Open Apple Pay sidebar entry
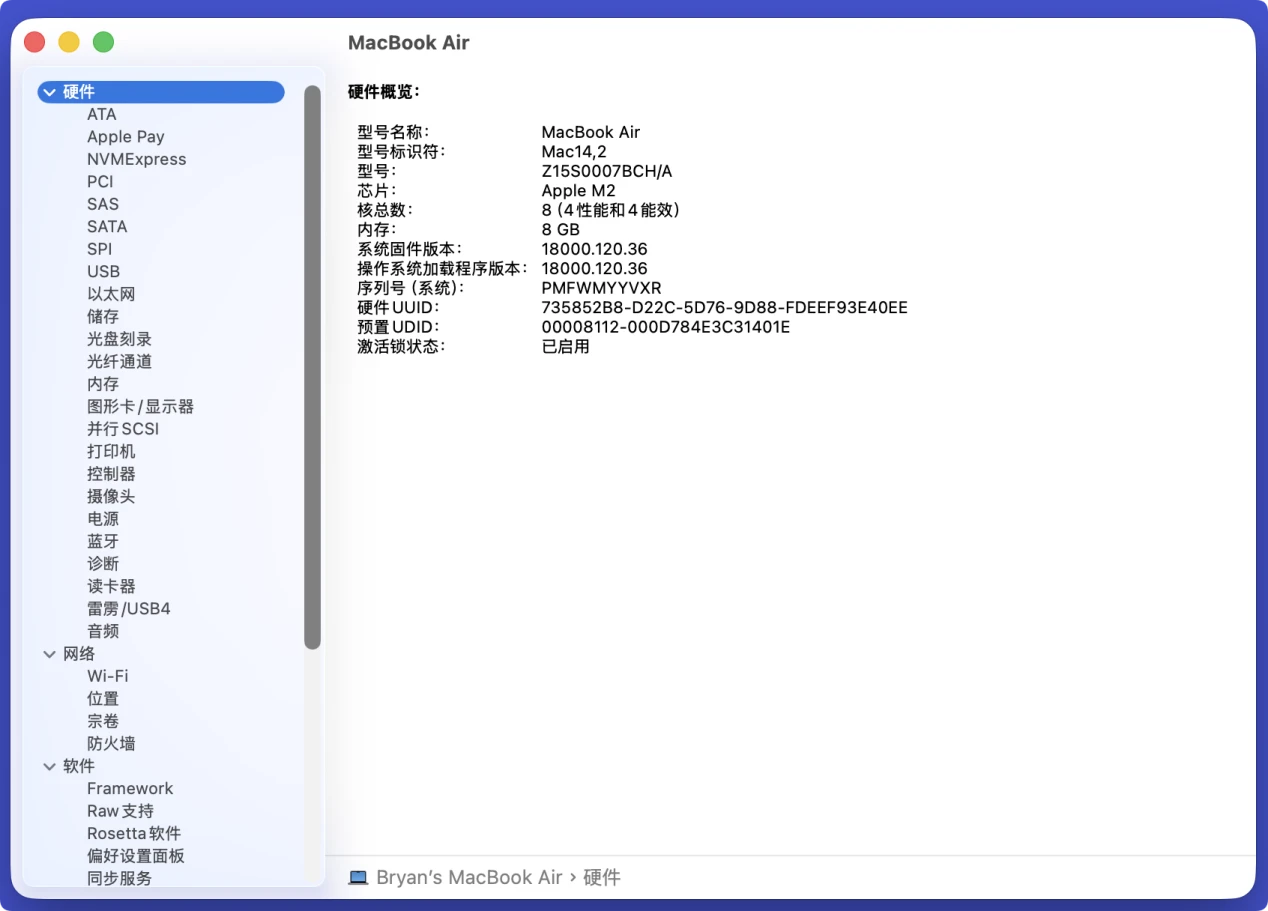The image size is (1268, 911). (x=126, y=137)
